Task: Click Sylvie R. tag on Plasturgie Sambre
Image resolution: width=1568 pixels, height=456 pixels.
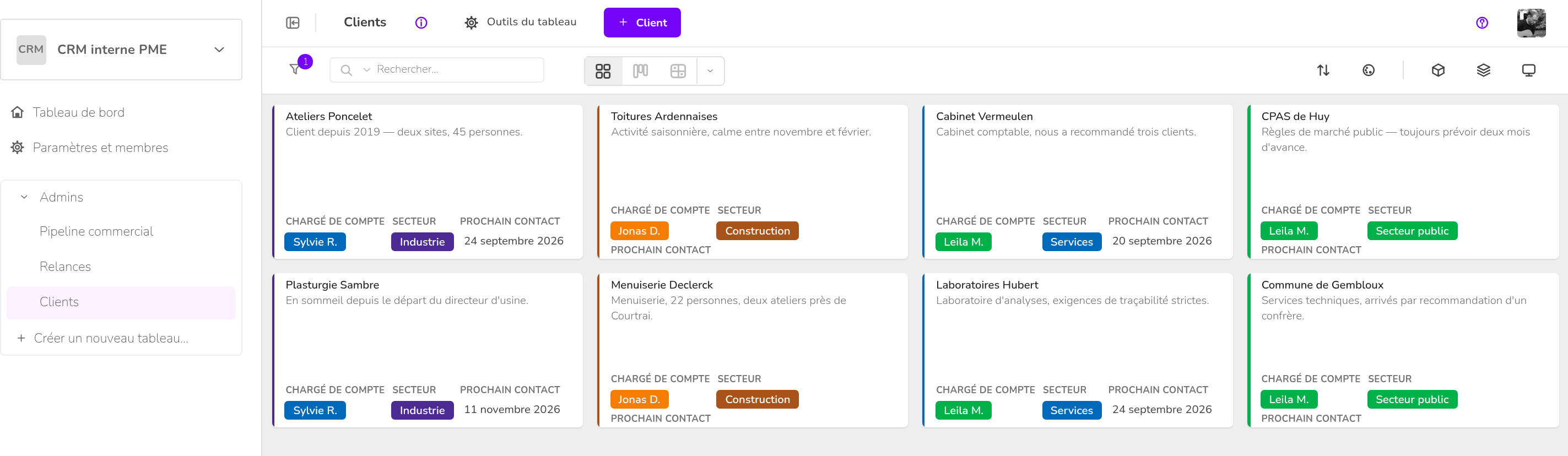Action: [x=315, y=410]
